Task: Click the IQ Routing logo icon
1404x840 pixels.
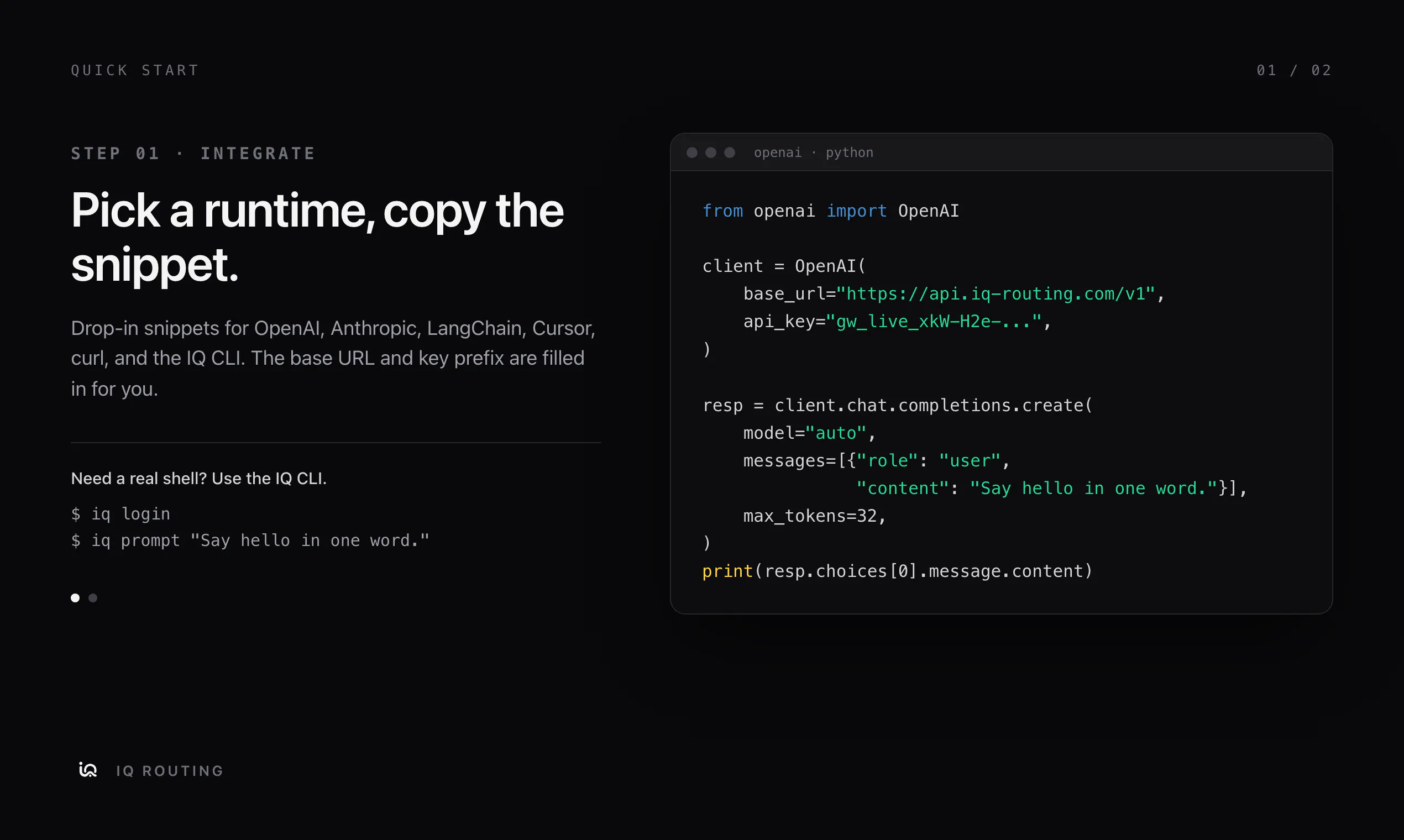Action: (88, 770)
